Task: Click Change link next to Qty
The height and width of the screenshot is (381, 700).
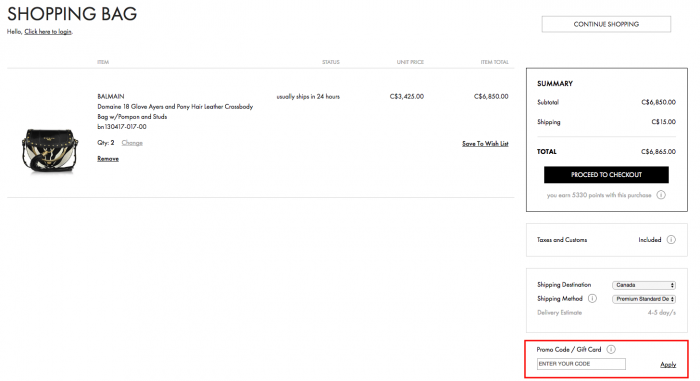Action: [132, 143]
